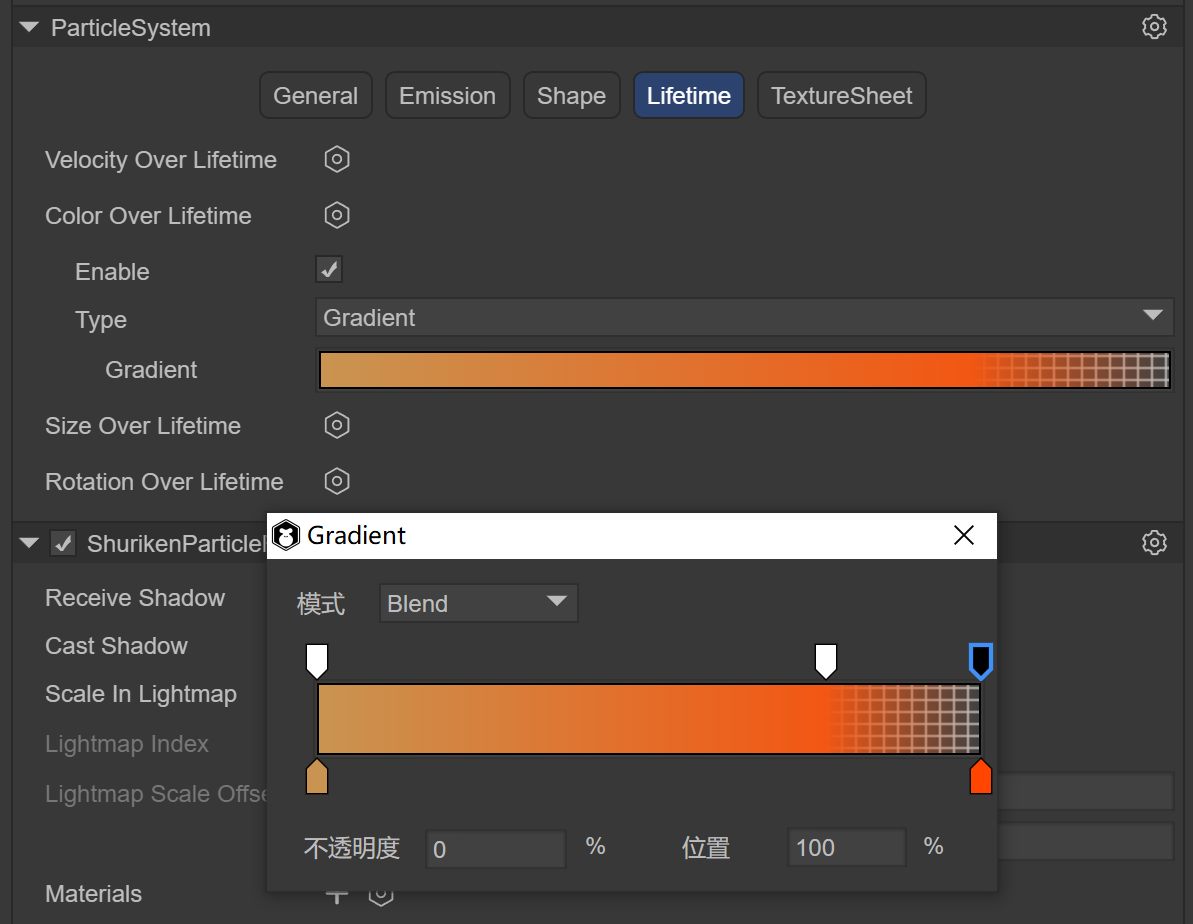Open the Type dropdown set to Gradient
Screen dimensions: 1193x924
click(x=744, y=317)
